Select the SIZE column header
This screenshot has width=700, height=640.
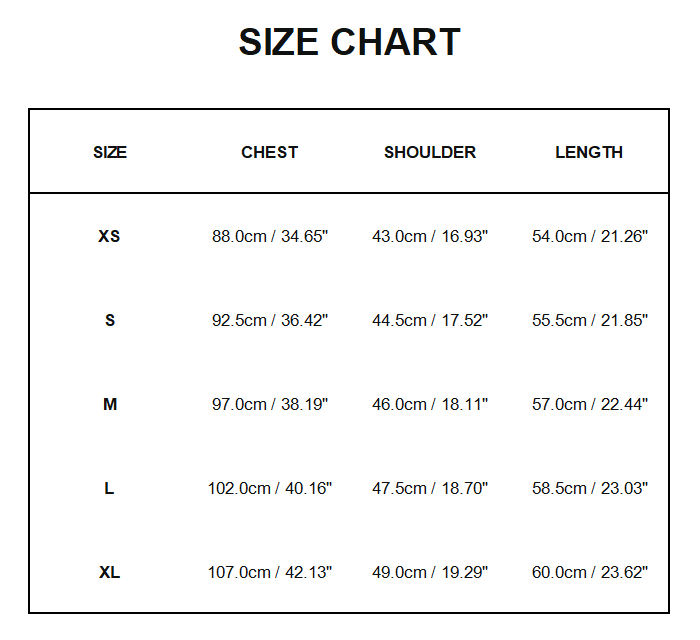(110, 152)
